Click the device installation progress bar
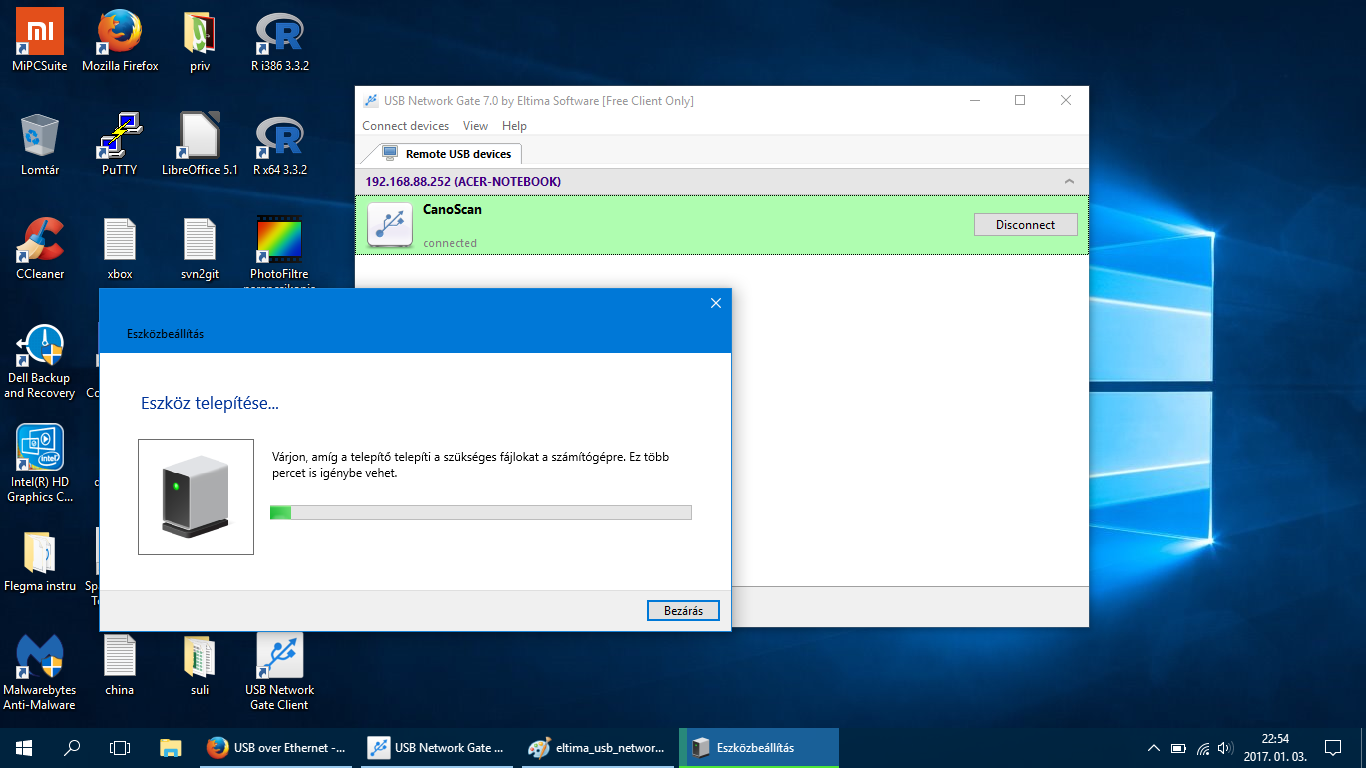This screenshot has width=1366, height=768. (x=480, y=513)
